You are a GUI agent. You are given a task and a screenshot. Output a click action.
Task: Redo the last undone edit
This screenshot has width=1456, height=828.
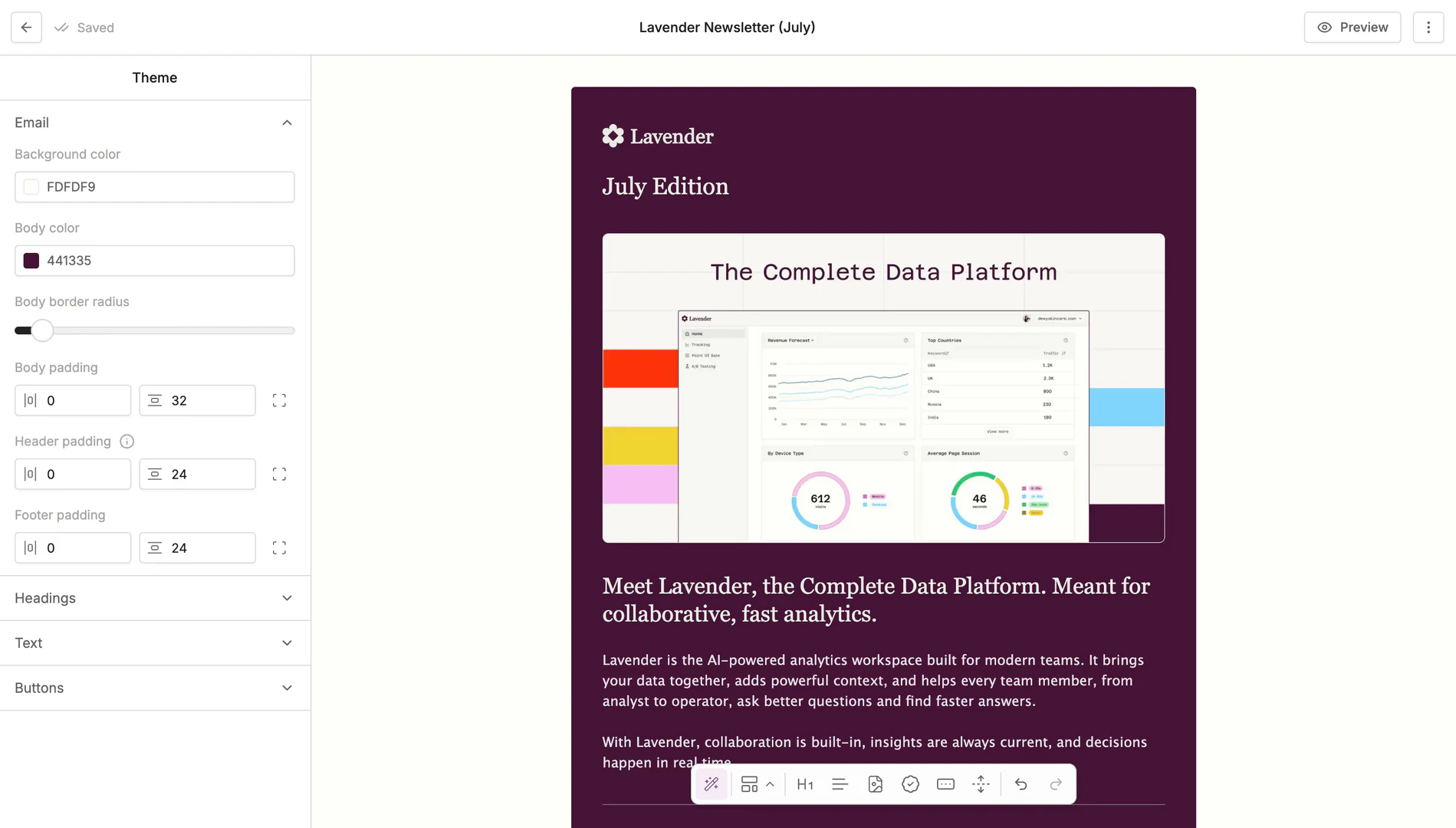point(1056,784)
